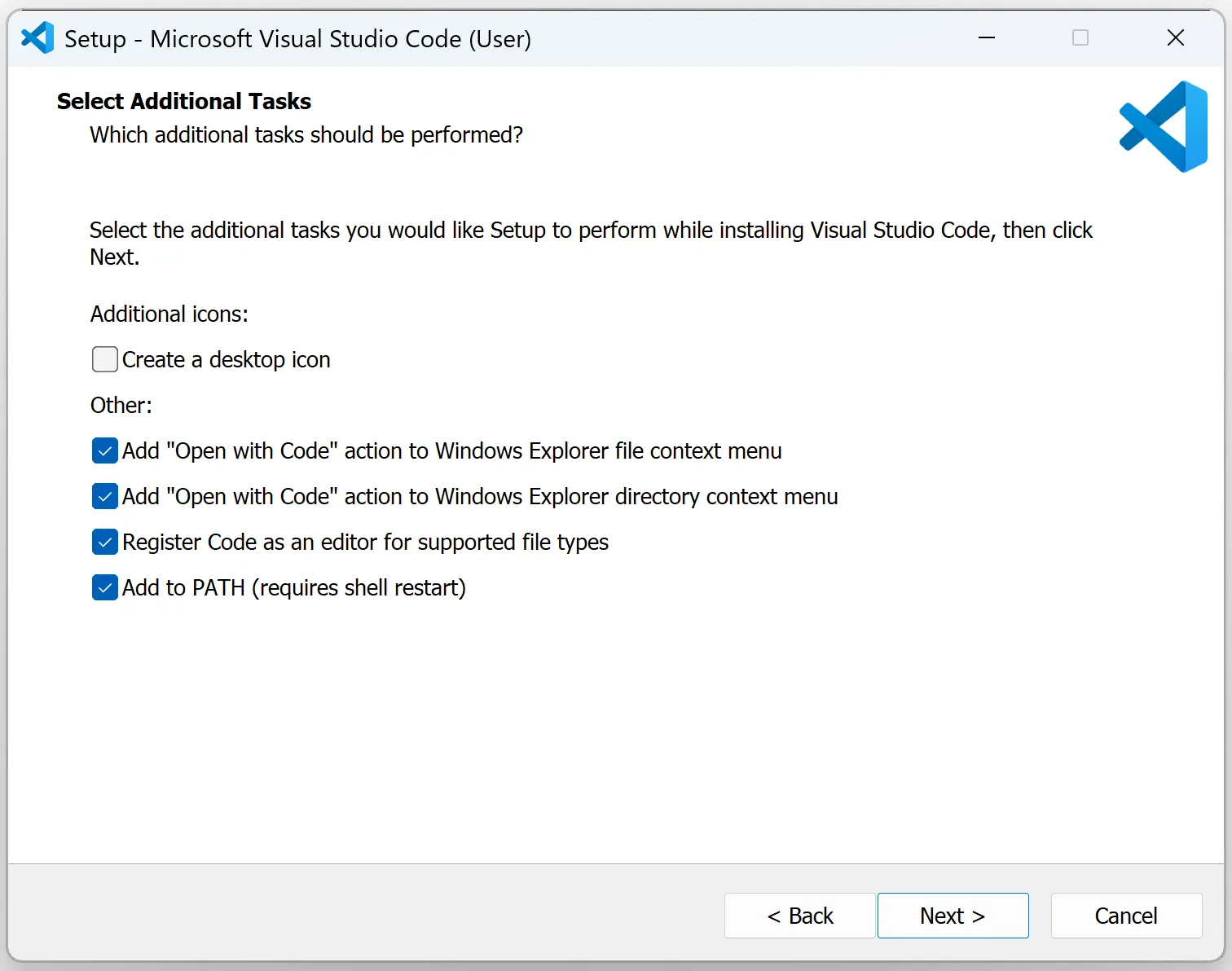
Task: Close the Setup dialog with the X
Action: click(x=1175, y=38)
